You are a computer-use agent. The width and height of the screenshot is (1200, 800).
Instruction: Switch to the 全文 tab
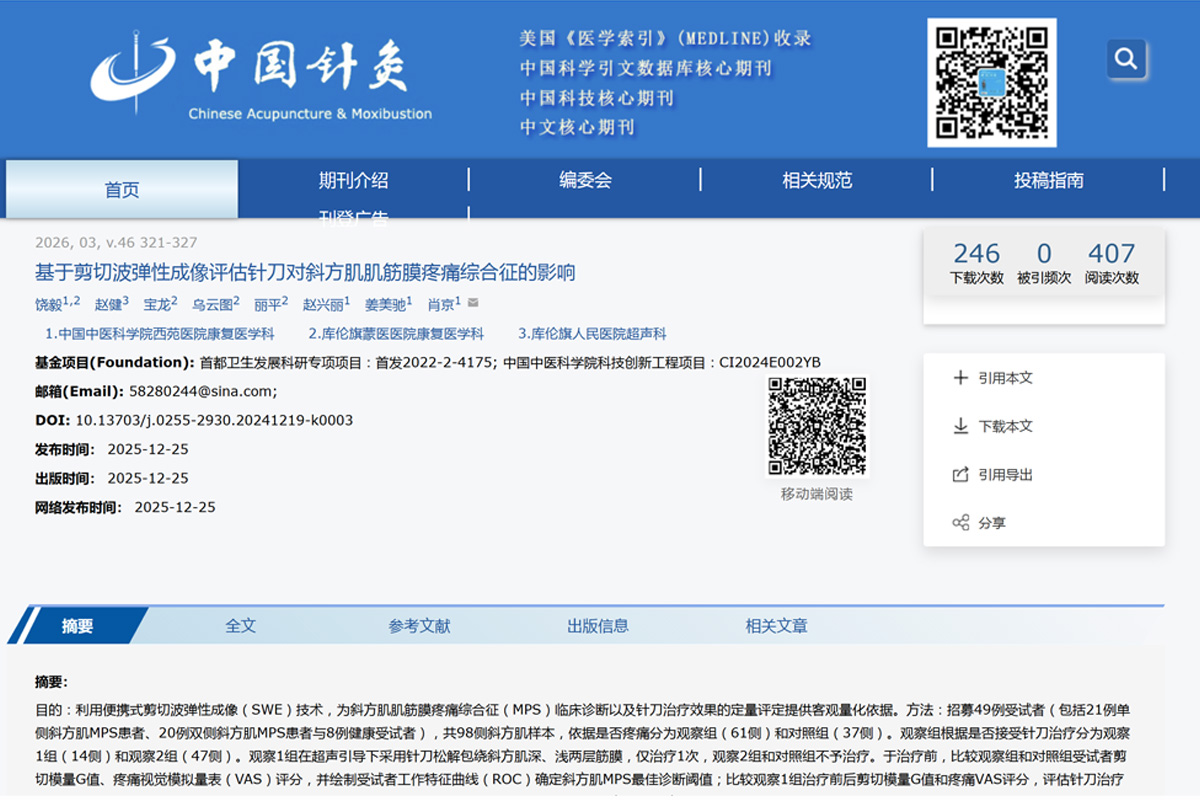coord(241,626)
